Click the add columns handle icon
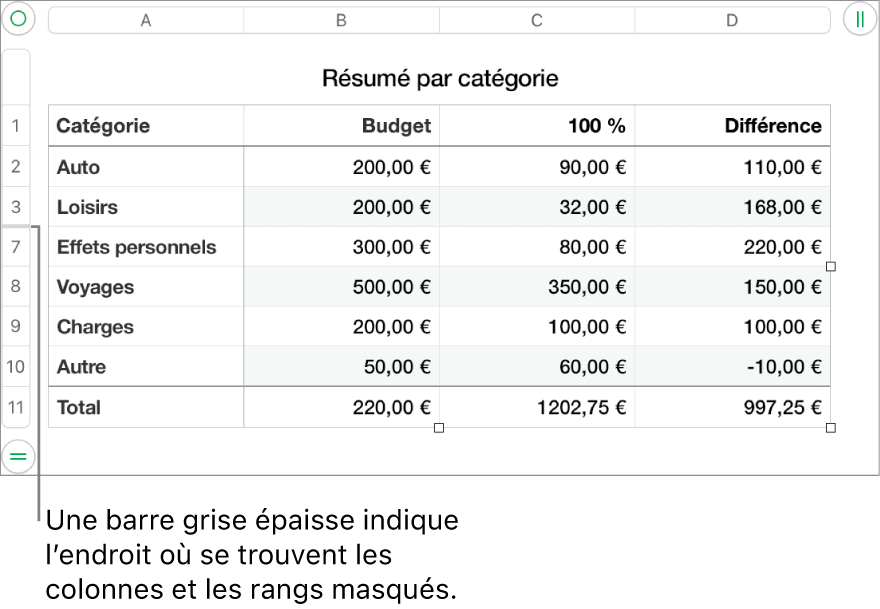 click(x=859, y=19)
